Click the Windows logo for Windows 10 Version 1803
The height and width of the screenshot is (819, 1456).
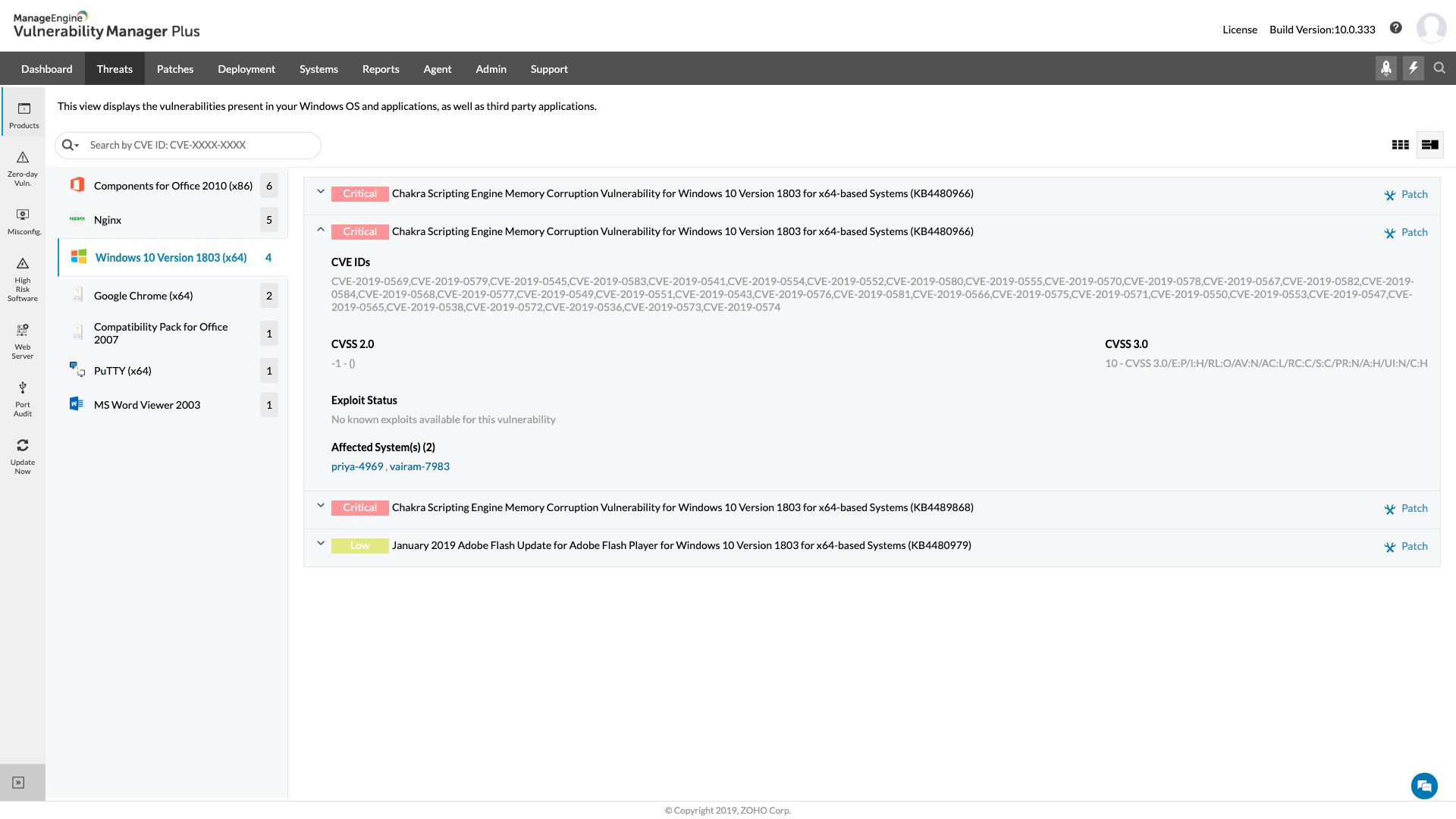79,257
